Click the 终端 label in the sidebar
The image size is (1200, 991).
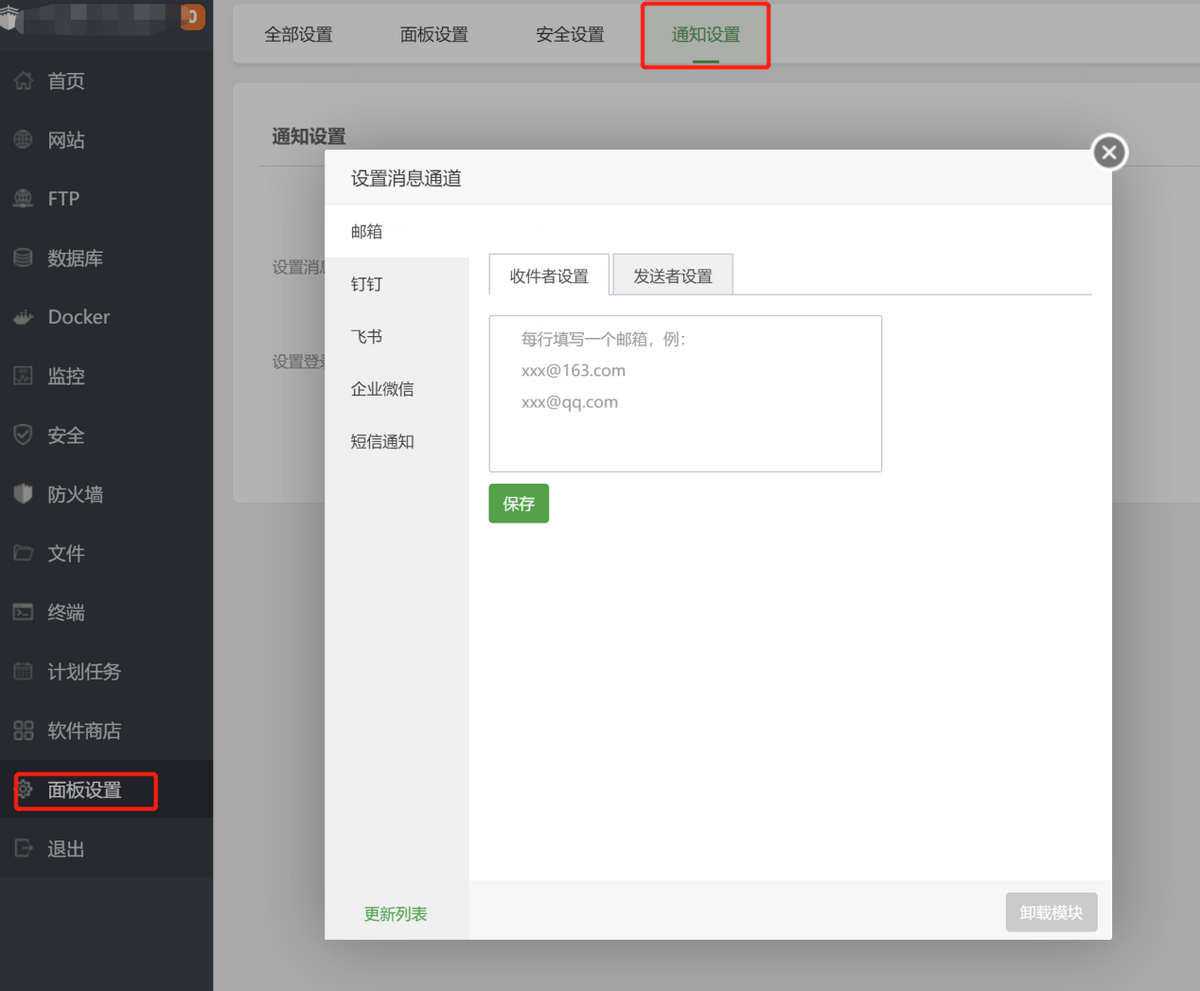(66, 612)
